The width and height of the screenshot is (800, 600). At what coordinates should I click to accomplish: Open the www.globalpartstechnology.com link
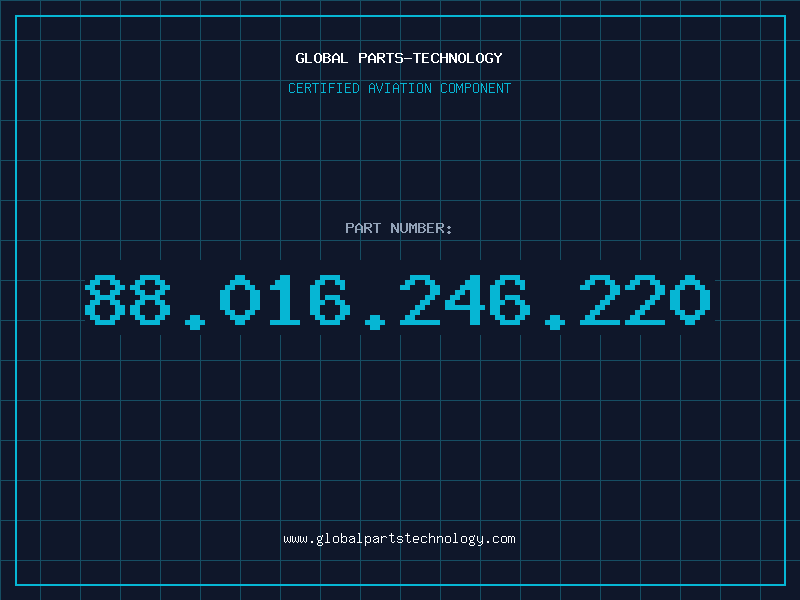click(399, 539)
